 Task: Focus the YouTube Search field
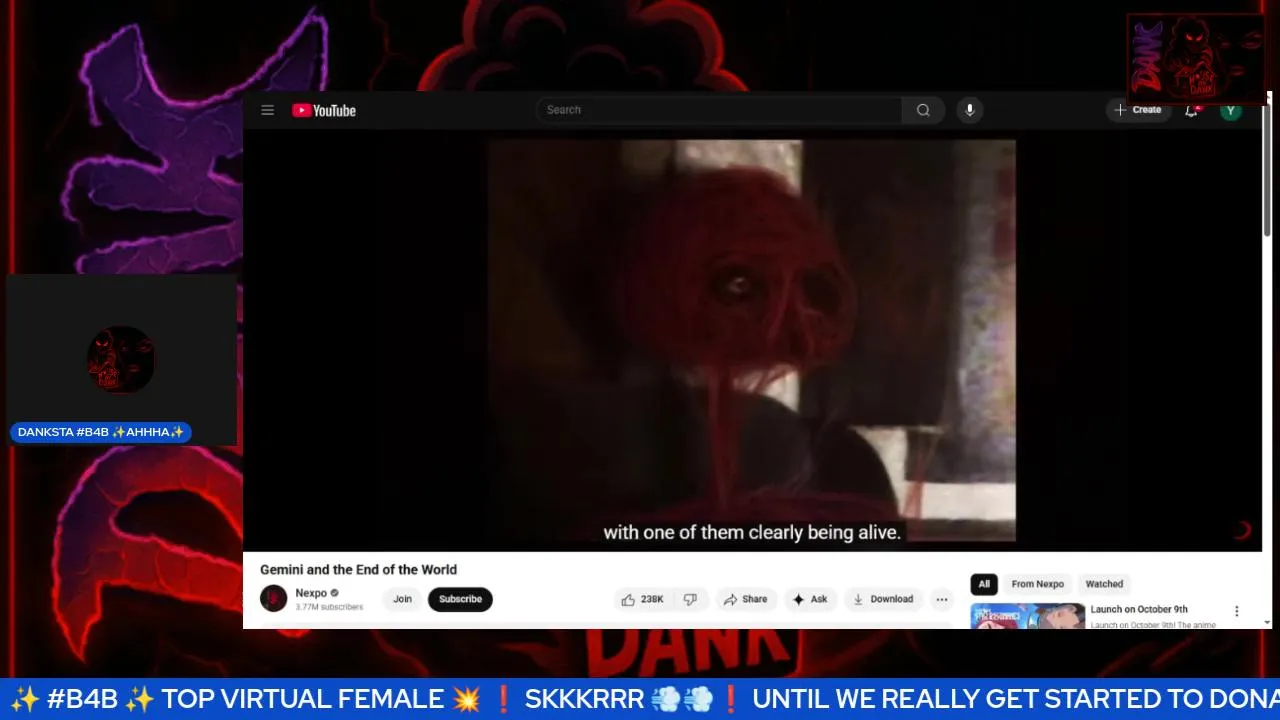[718, 110]
